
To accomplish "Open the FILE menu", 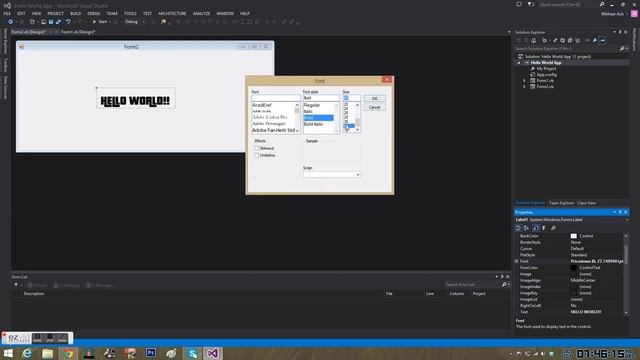I will coord(7,13).
